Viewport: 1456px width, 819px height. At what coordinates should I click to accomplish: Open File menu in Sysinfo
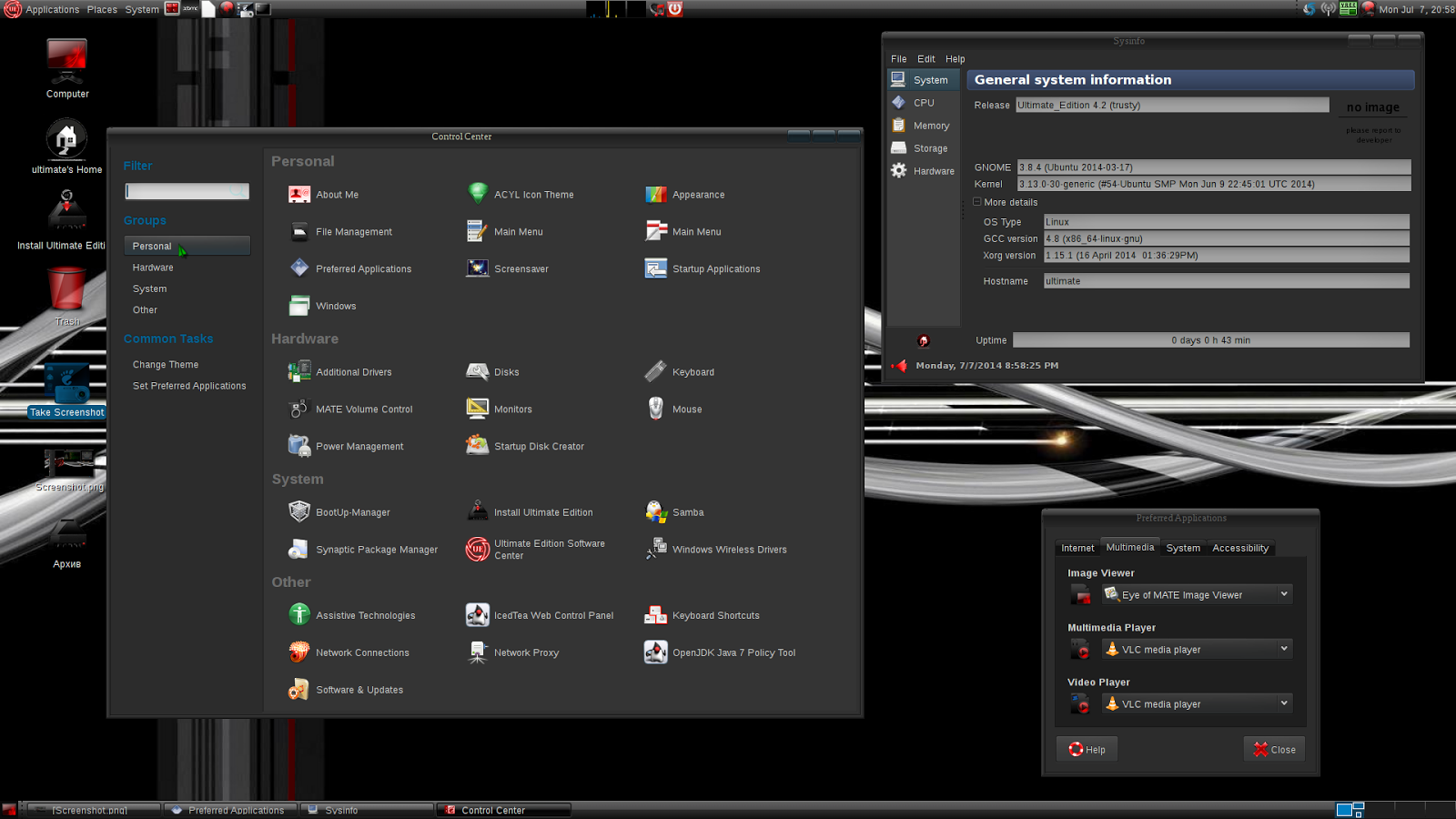(x=899, y=59)
